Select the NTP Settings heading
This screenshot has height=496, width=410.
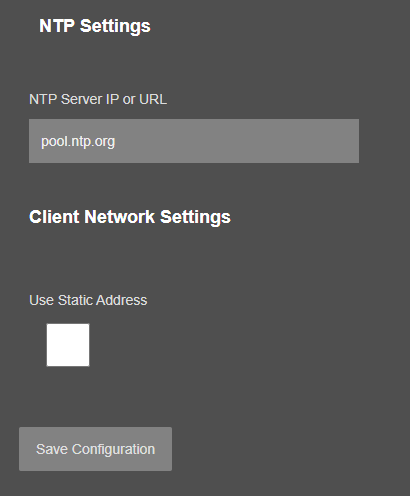click(95, 26)
